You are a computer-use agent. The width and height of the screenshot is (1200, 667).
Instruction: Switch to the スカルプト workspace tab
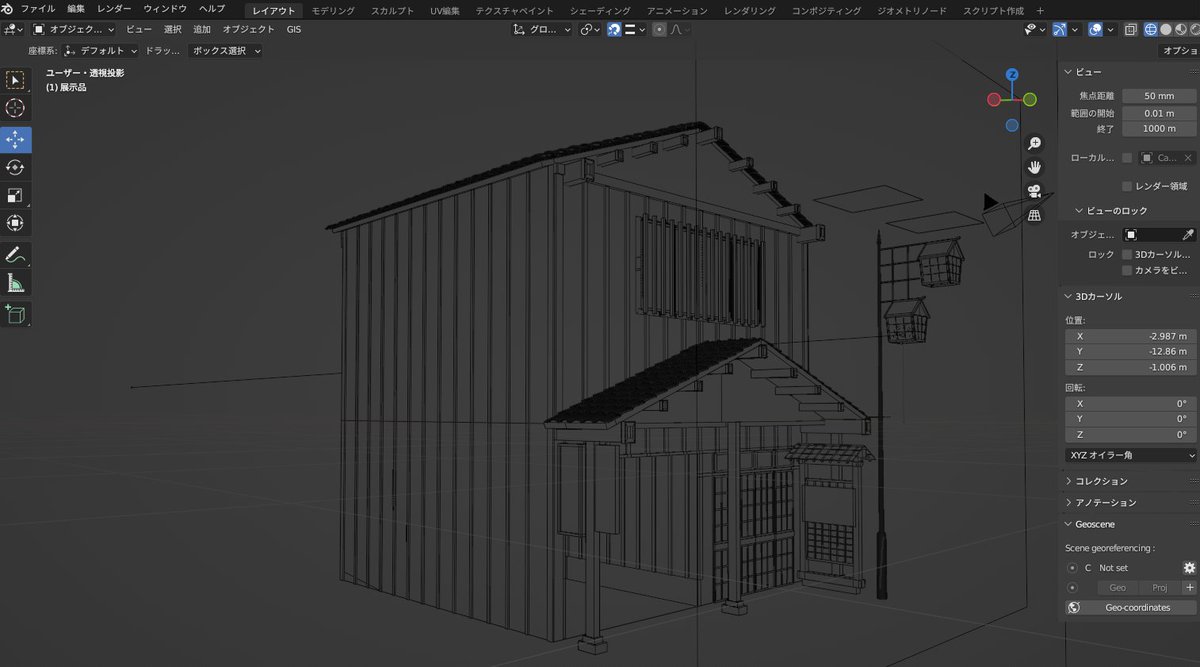[x=392, y=10]
